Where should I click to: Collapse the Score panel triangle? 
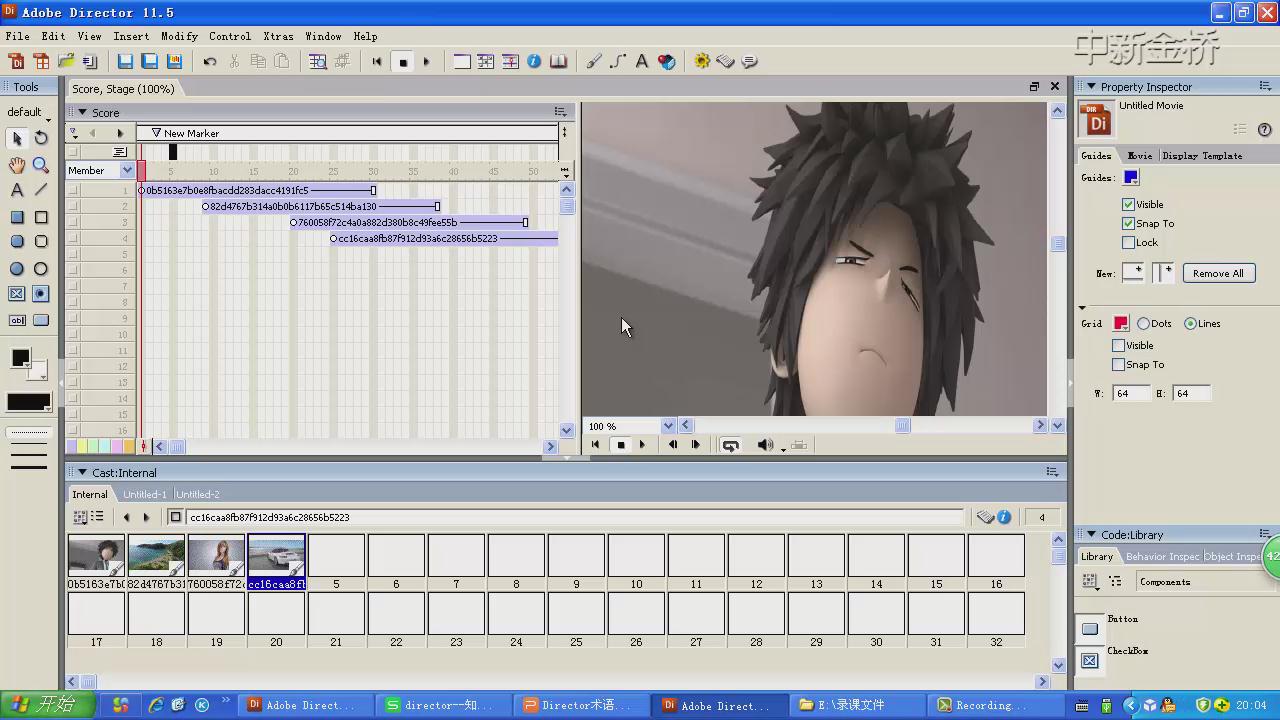(82, 112)
